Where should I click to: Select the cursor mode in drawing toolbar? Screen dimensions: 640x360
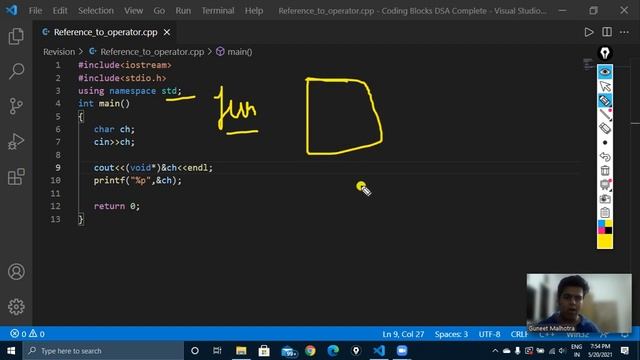(605, 87)
